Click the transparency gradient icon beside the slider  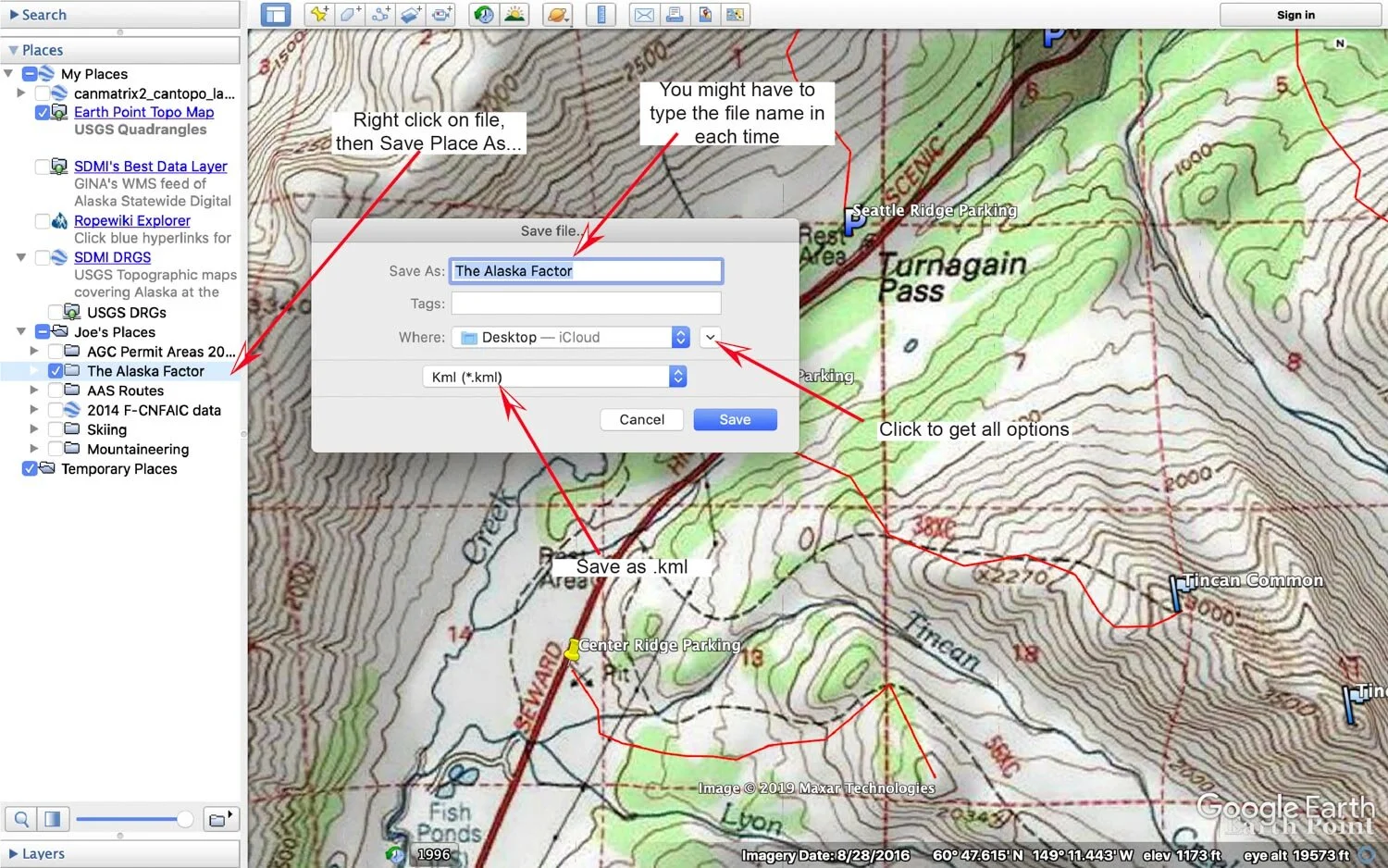click(53, 819)
